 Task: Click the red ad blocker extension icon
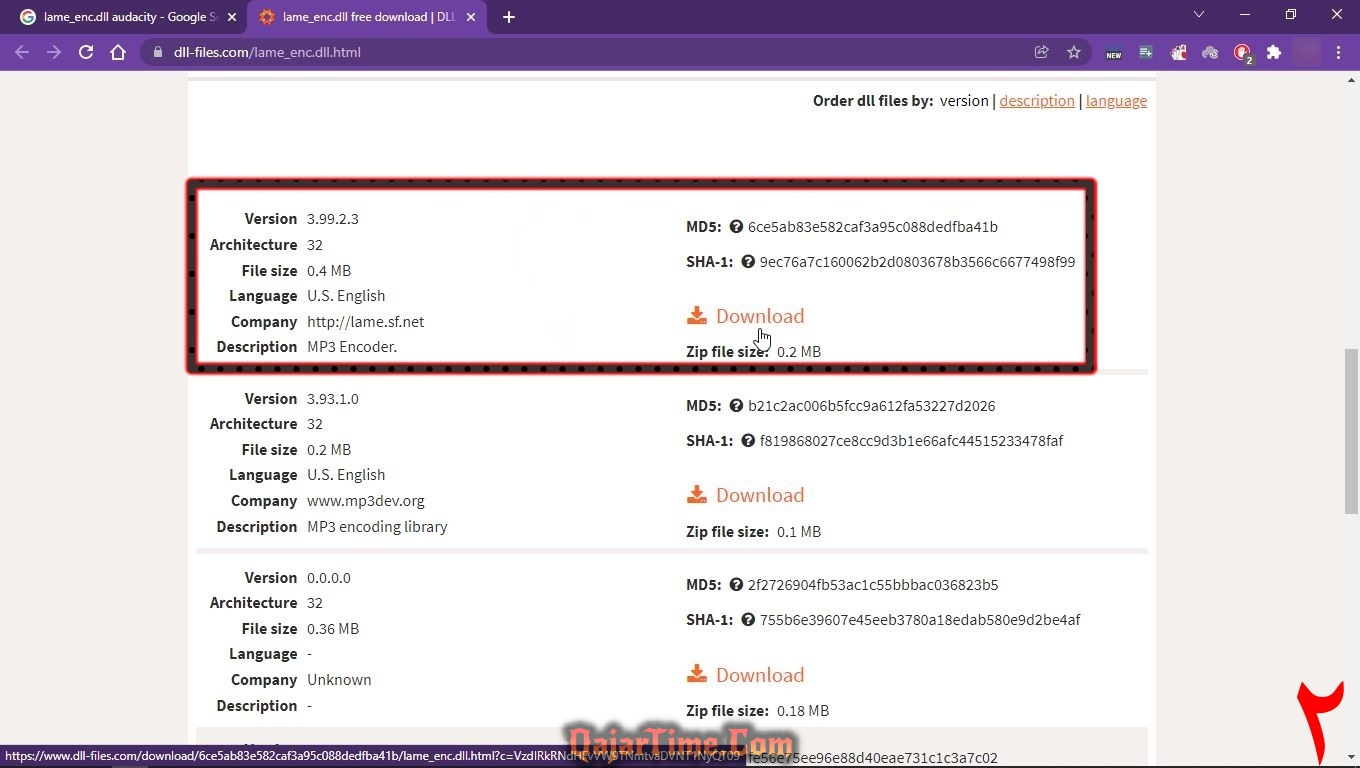pyautogui.click(x=1242, y=52)
